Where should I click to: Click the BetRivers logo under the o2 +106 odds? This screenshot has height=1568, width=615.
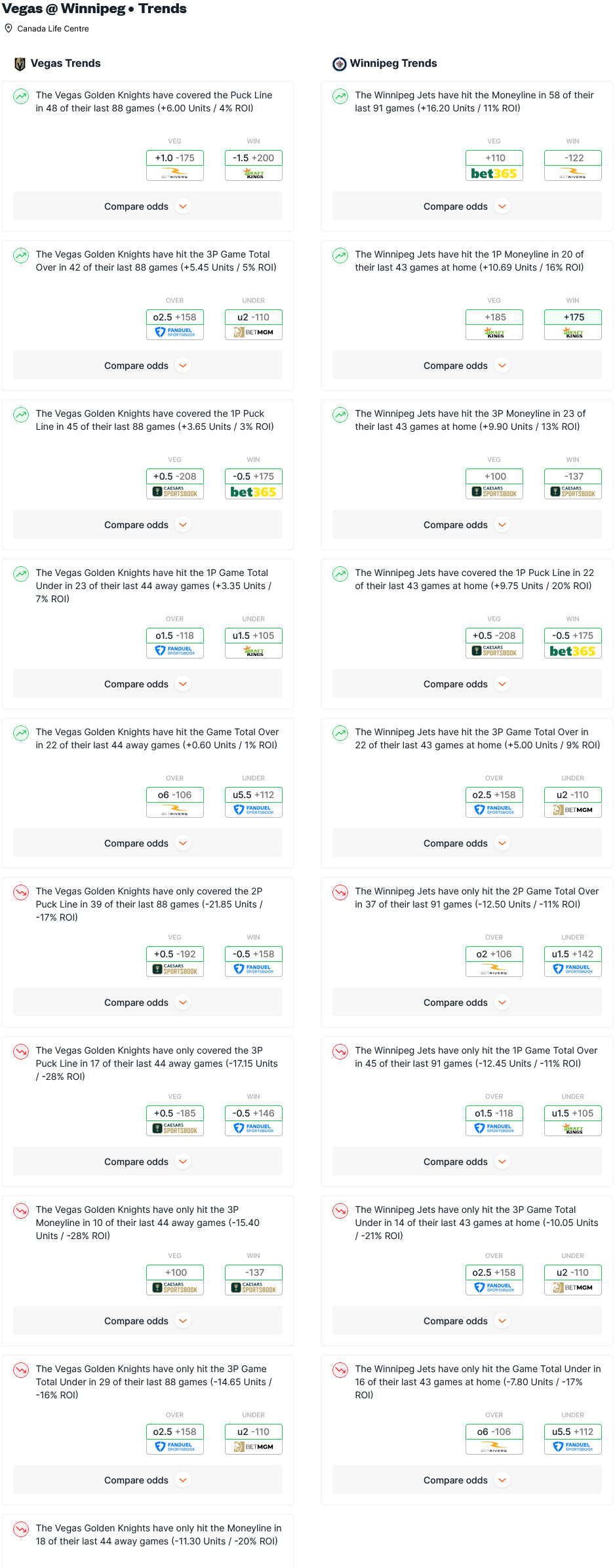494,969
